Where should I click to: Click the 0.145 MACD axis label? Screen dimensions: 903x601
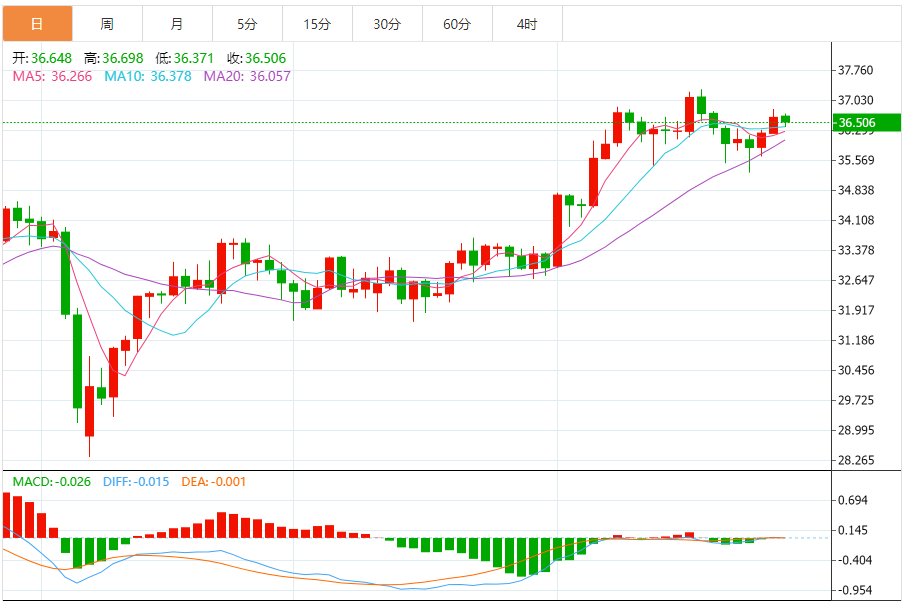(x=853, y=530)
